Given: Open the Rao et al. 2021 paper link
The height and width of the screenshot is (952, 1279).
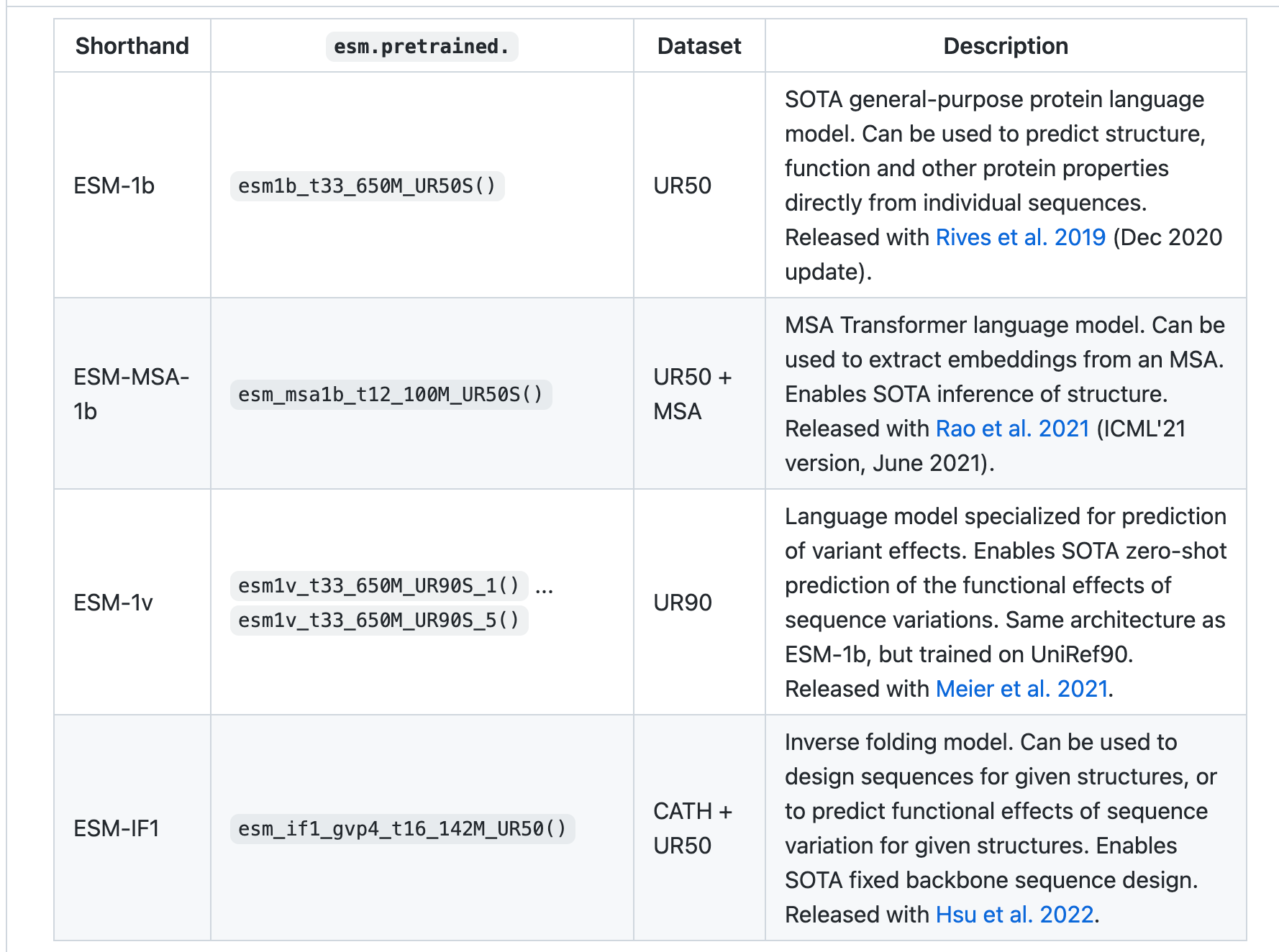Looking at the screenshot, I should pos(1012,429).
